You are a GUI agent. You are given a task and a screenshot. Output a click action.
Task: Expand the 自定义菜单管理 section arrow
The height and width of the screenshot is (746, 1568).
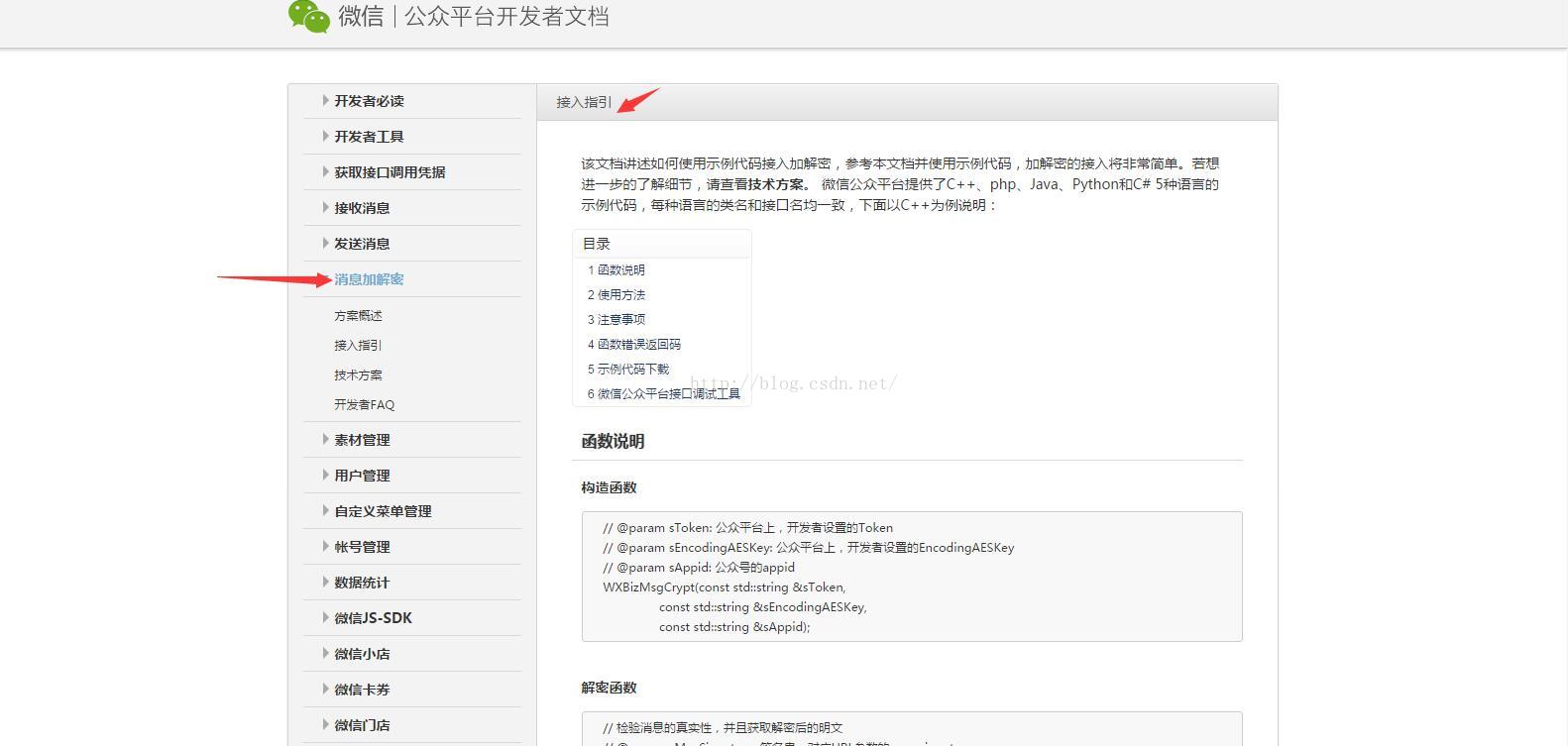tap(325, 510)
